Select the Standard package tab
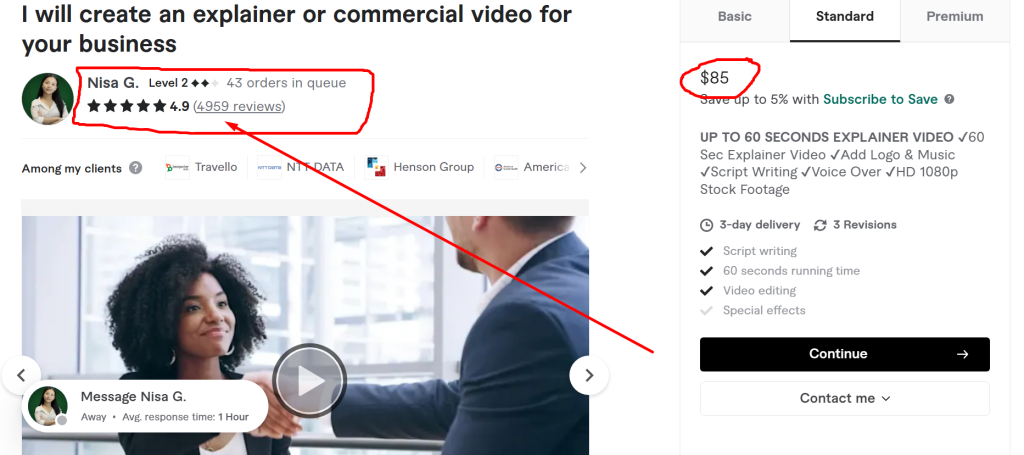The height and width of the screenshot is (455, 1024). (x=844, y=17)
